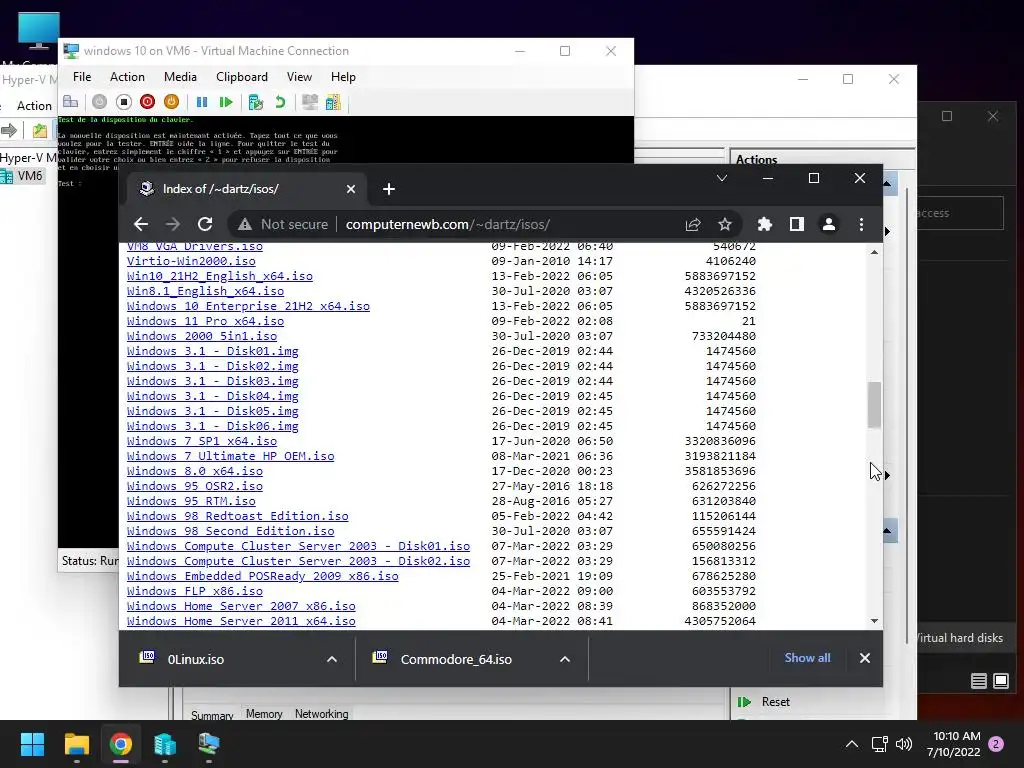This screenshot has height=768, width=1024.
Task: Click Chrome icon in taskbar
Action: coord(121,744)
